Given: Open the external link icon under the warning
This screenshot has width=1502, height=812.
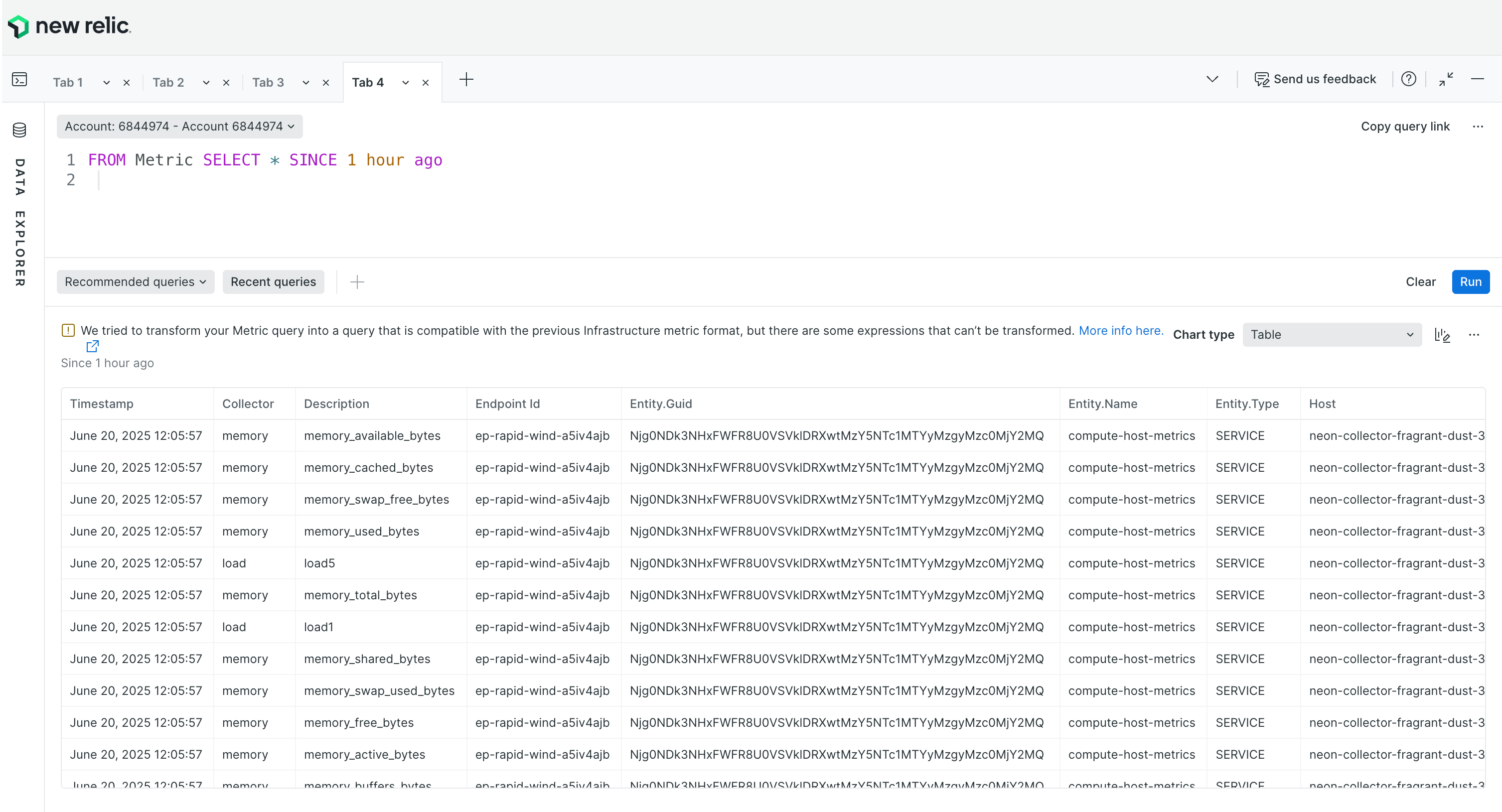Looking at the screenshot, I should pos(93,346).
